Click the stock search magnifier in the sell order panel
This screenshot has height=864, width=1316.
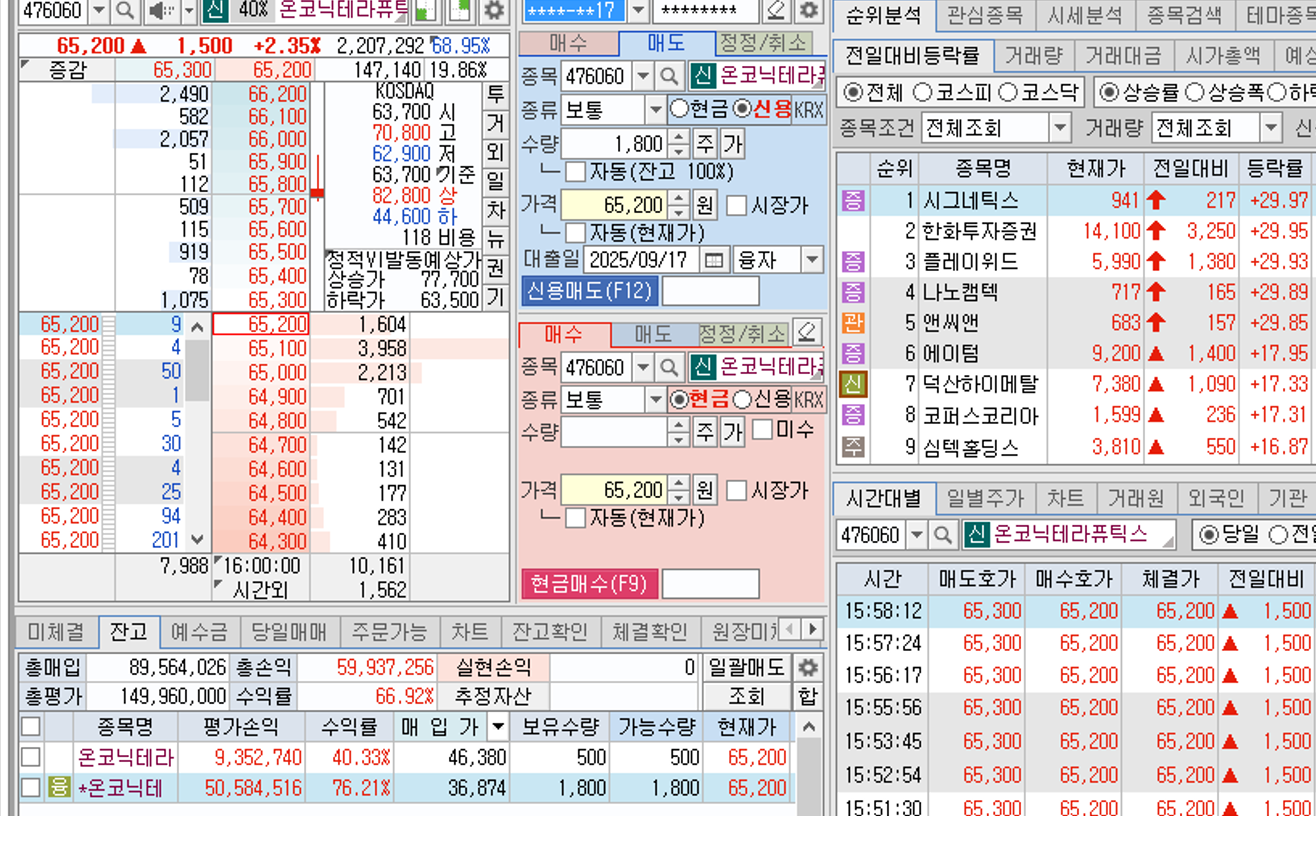[669, 77]
